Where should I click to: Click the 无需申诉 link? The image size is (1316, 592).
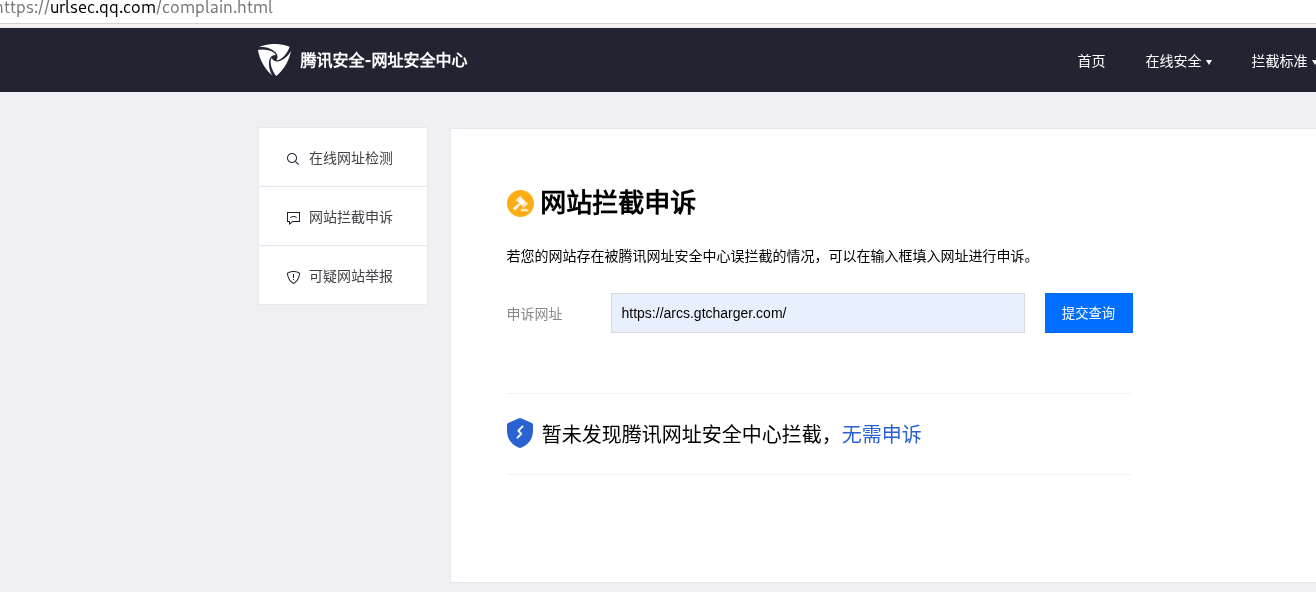pos(881,434)
